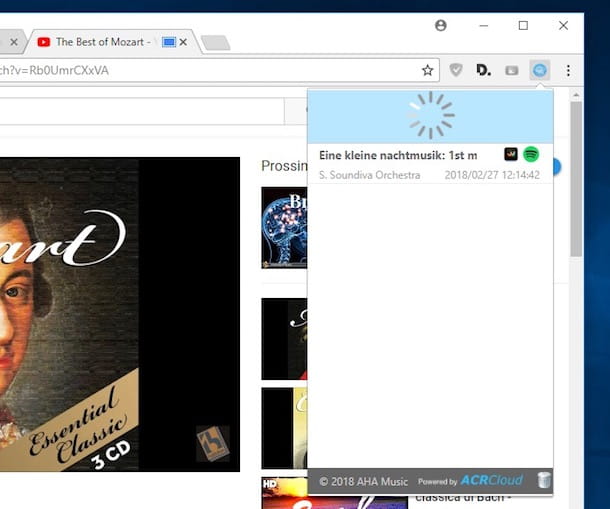Minimize the Chrome window
The image size is (610, 509).
click(484, 26)
